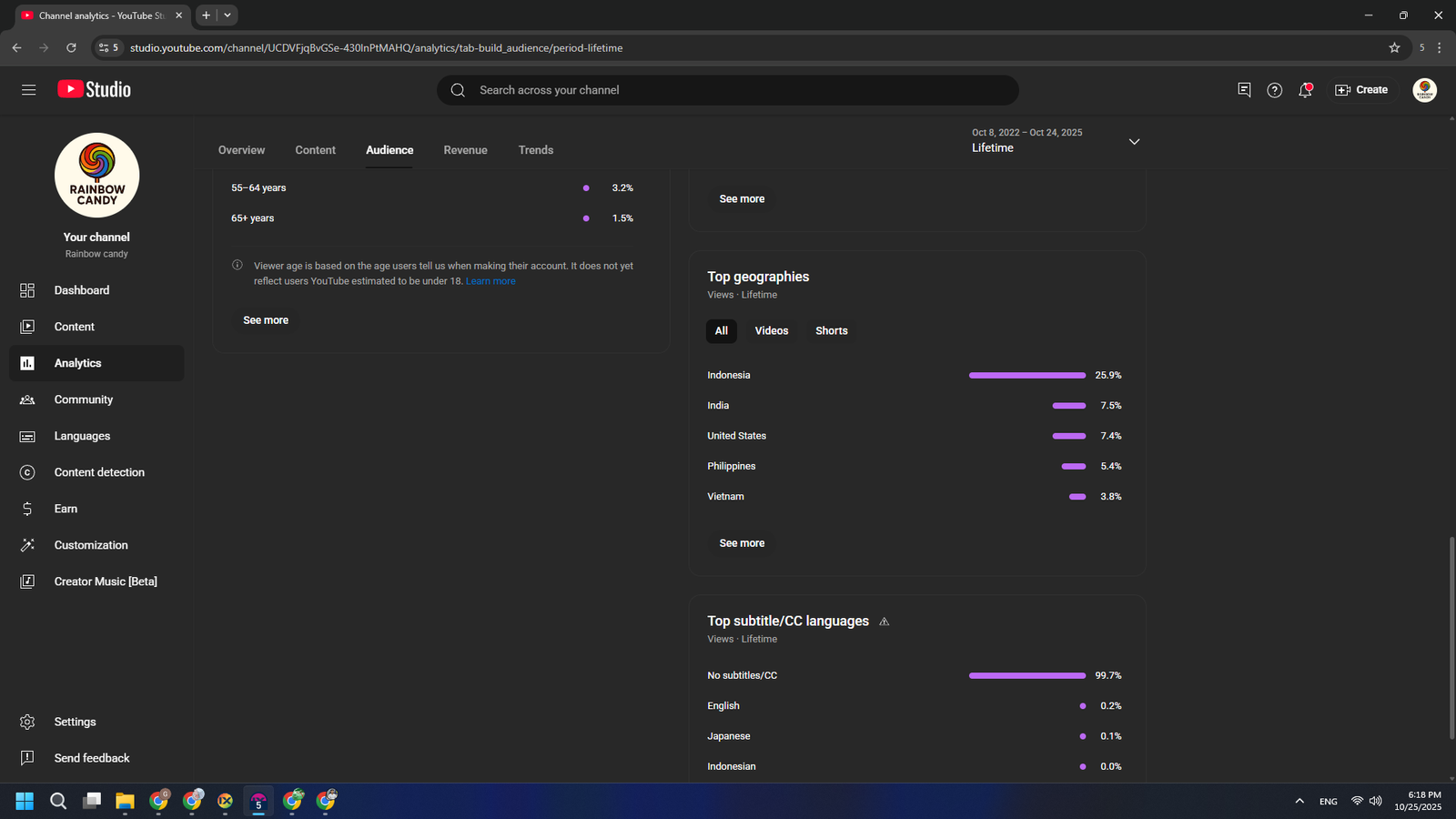This screenshot has height=819, width=1456.
Task: Open the browser tab search dropdown arrow
Action: point(227,15)
